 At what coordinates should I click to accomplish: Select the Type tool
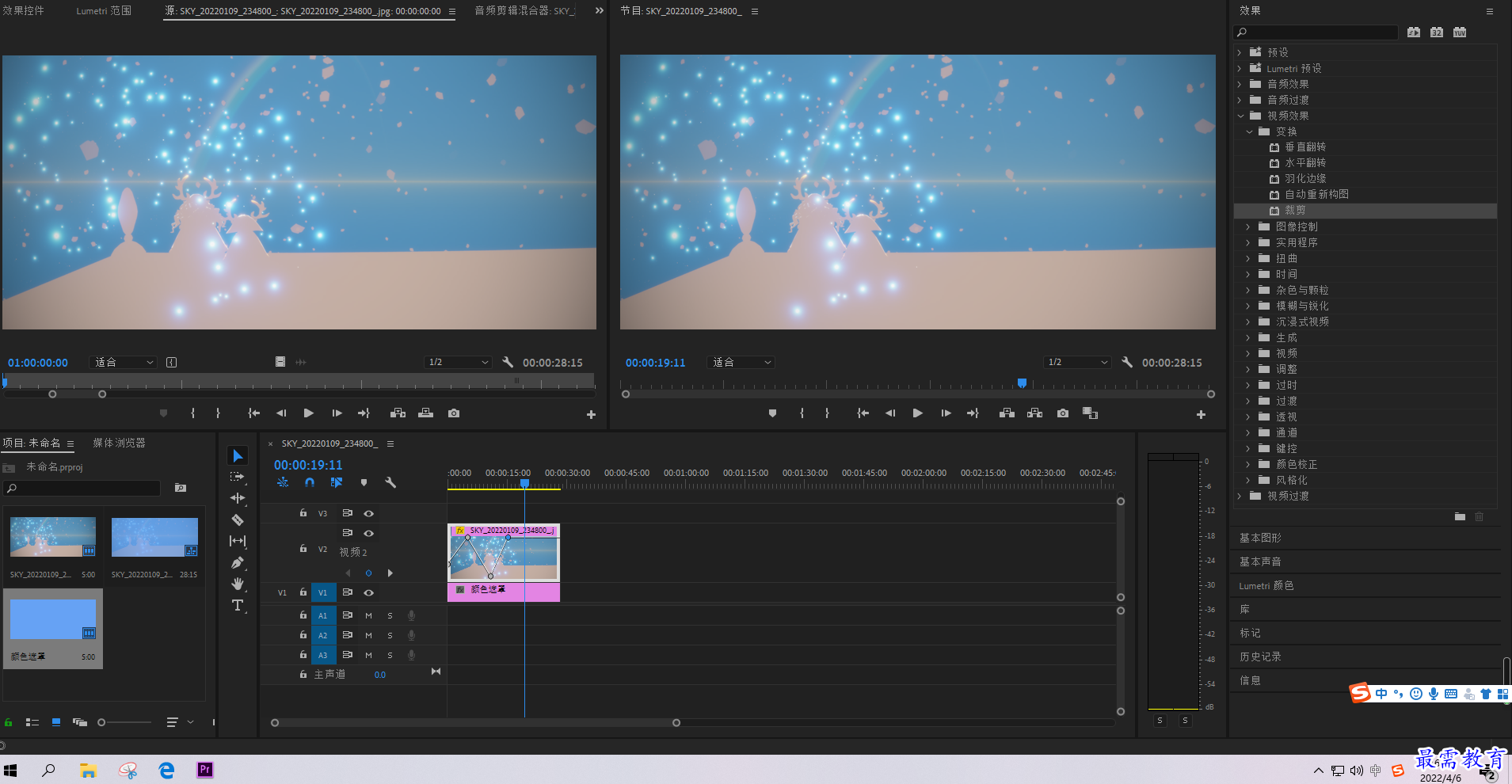click(x=238, y=605)
